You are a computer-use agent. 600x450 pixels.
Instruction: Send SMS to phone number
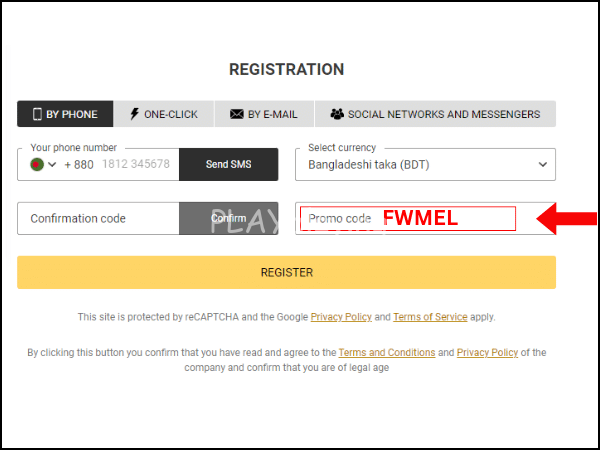point(228,165)
